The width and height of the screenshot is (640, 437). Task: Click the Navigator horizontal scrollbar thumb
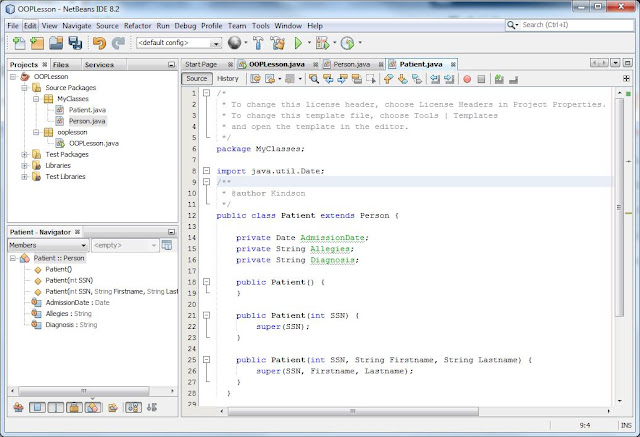[x=84, y=391]
